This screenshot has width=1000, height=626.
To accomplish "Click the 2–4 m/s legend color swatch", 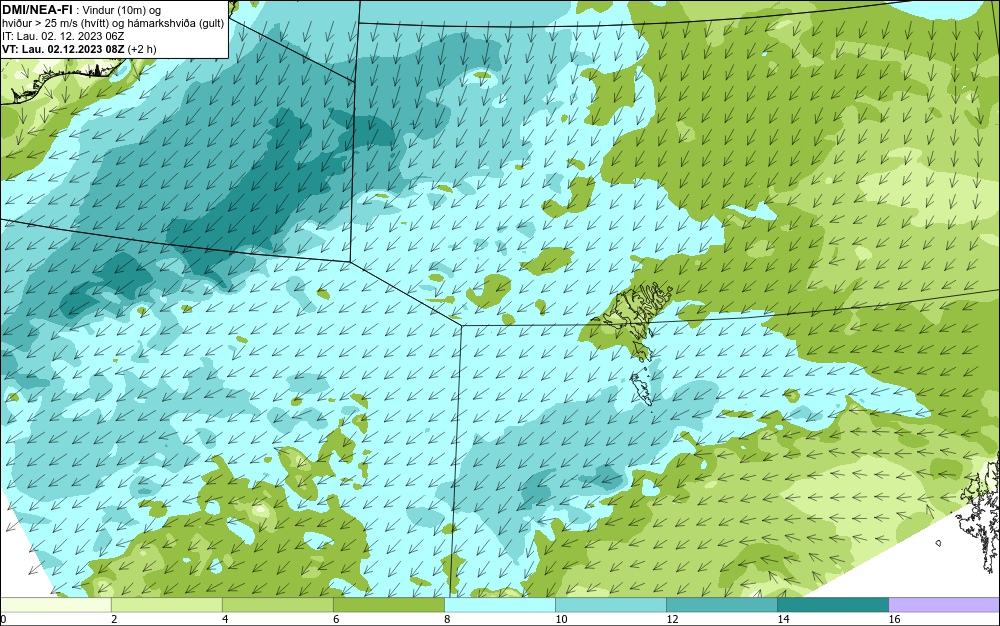I will tap(166, 604).
